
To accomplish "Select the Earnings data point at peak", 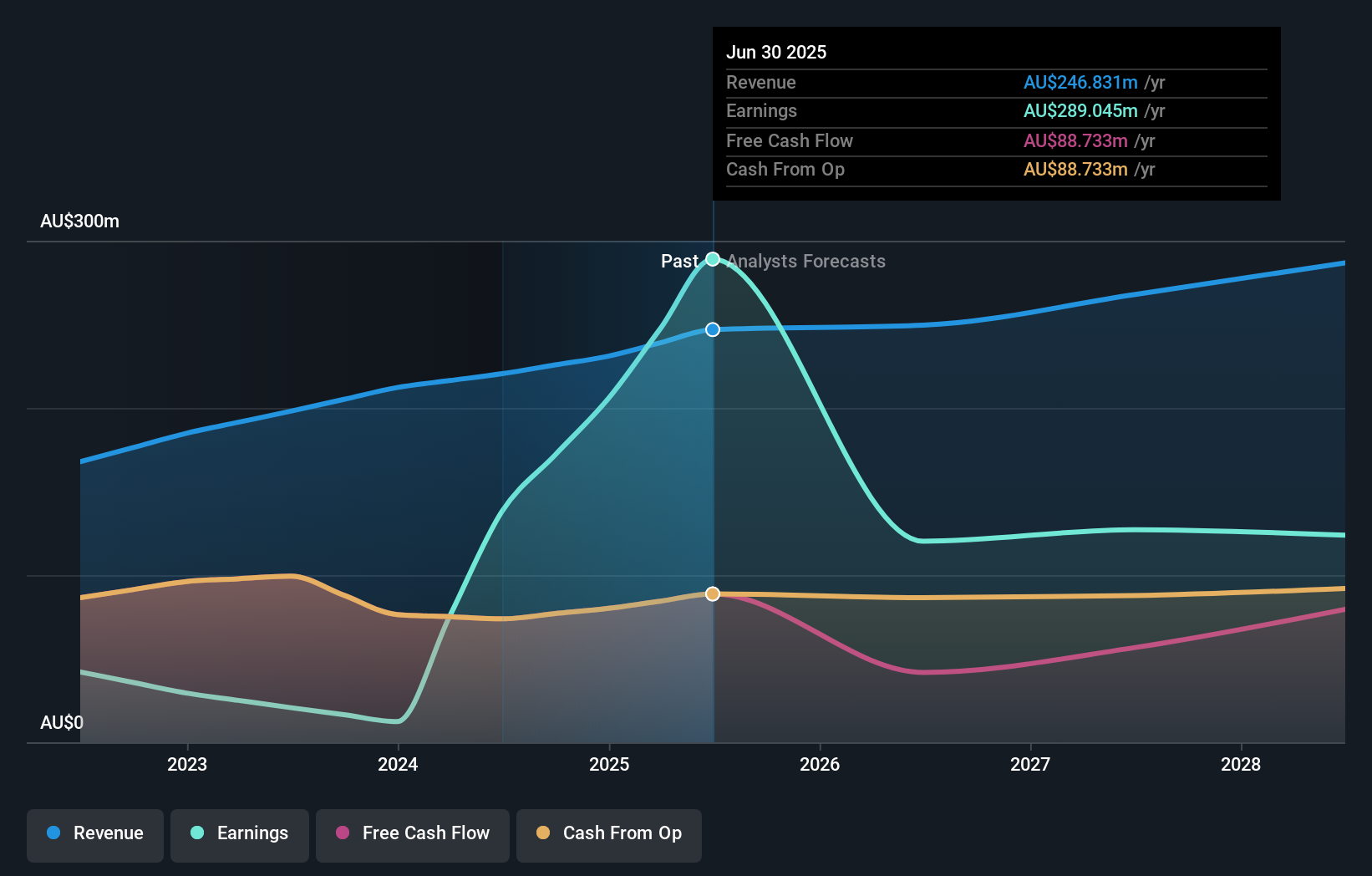I will tap(713, 259).
